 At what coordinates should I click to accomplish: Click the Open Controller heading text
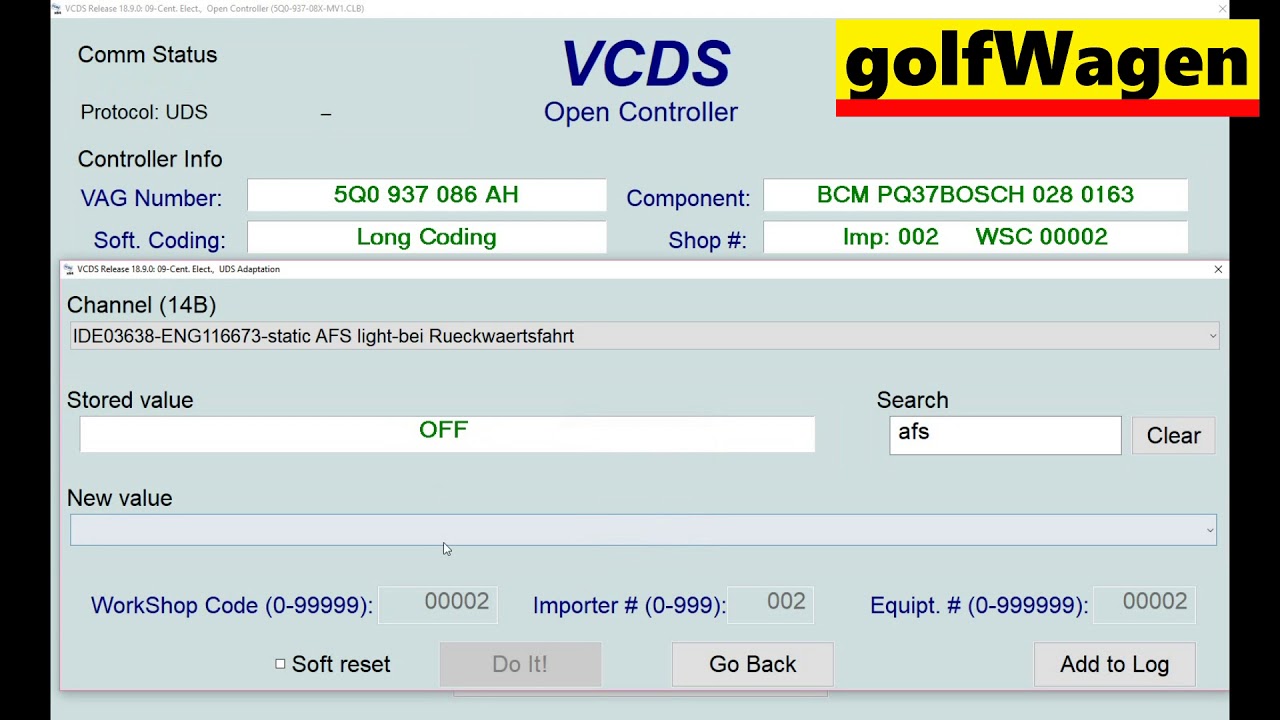click(640, 112)
